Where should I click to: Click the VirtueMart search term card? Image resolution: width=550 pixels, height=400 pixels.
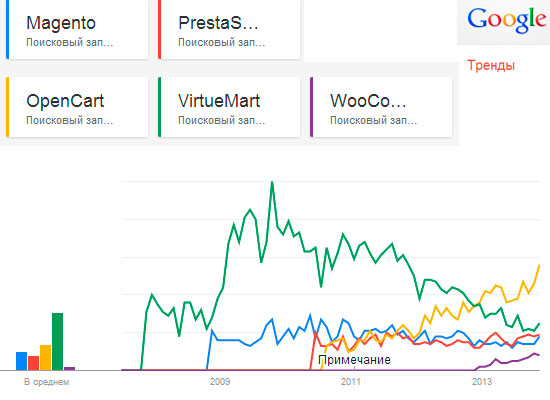click(229, 107)
